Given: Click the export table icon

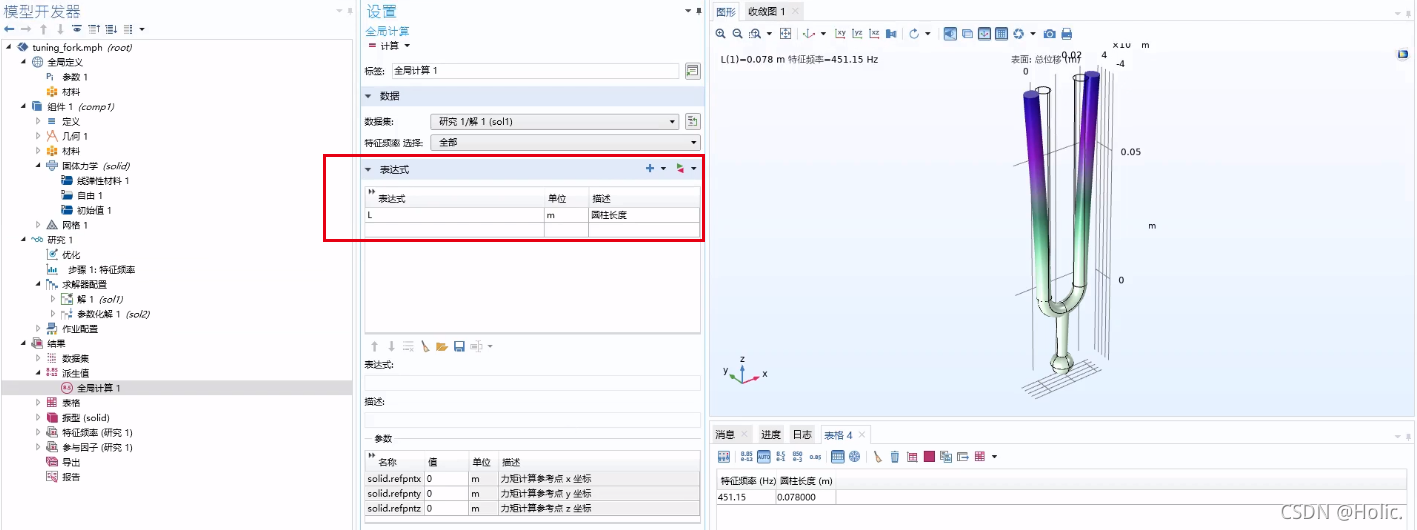Looking at the screenshot, I should pos(963,456).
